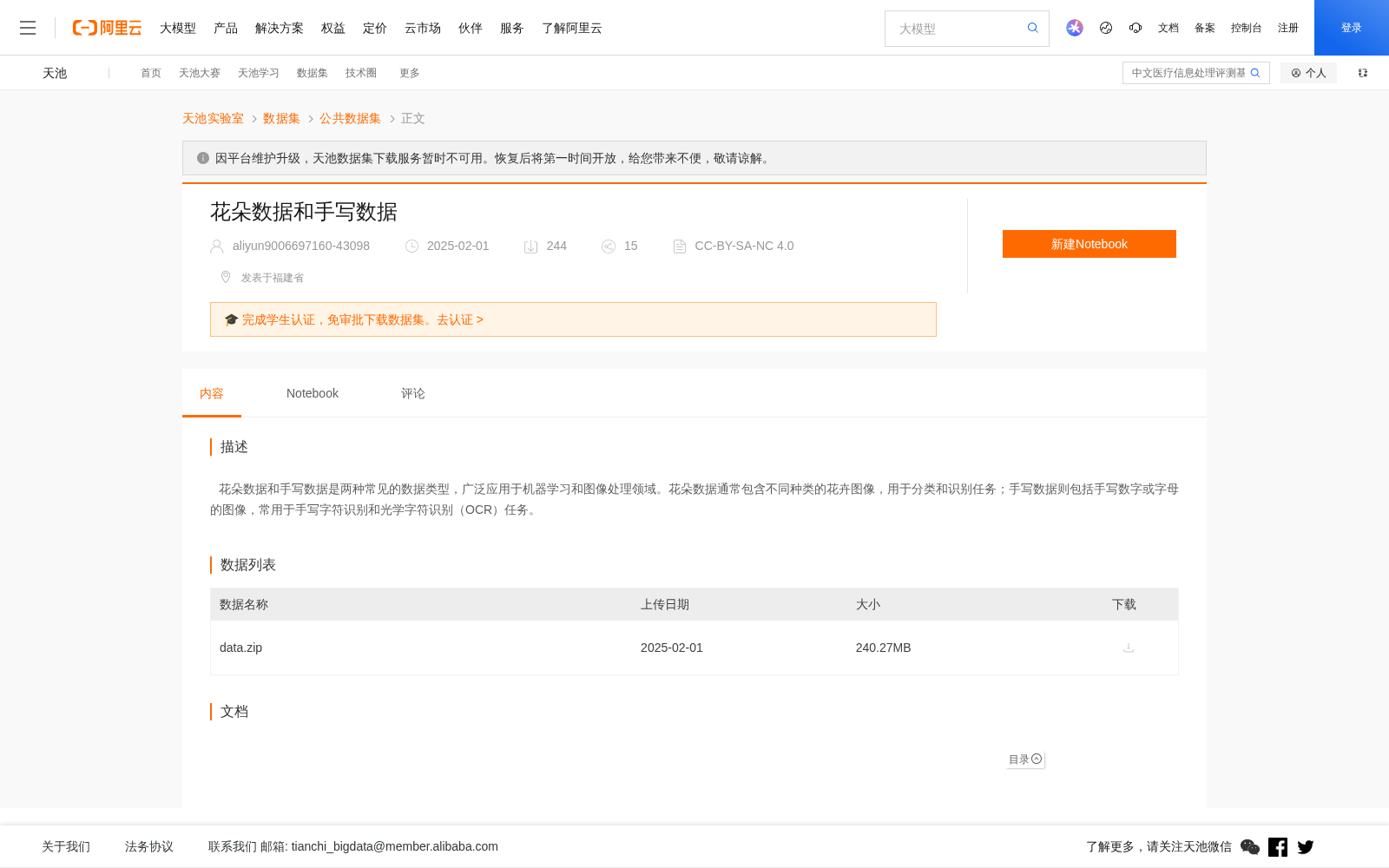Click the location pin icon
The height and width of the screenshot is (868, 1389).
tap(226, 277)
